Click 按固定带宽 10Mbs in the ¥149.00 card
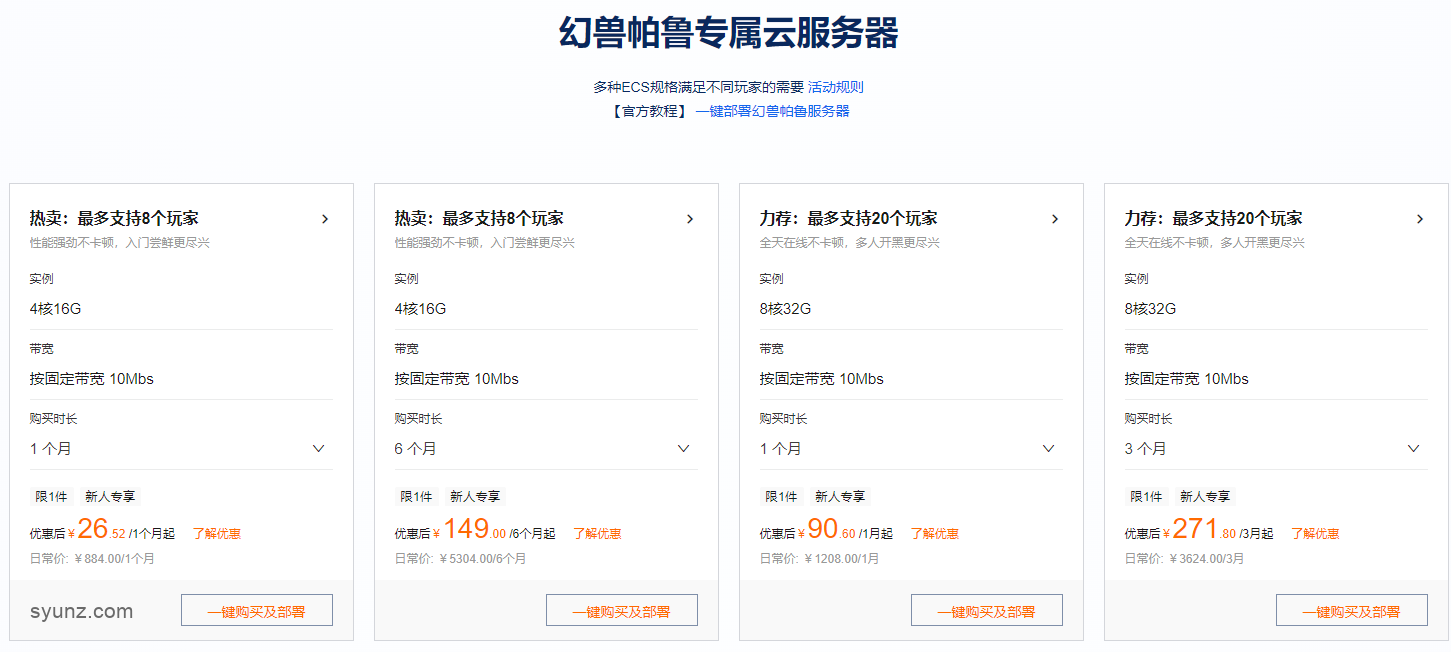 point(457,379)
